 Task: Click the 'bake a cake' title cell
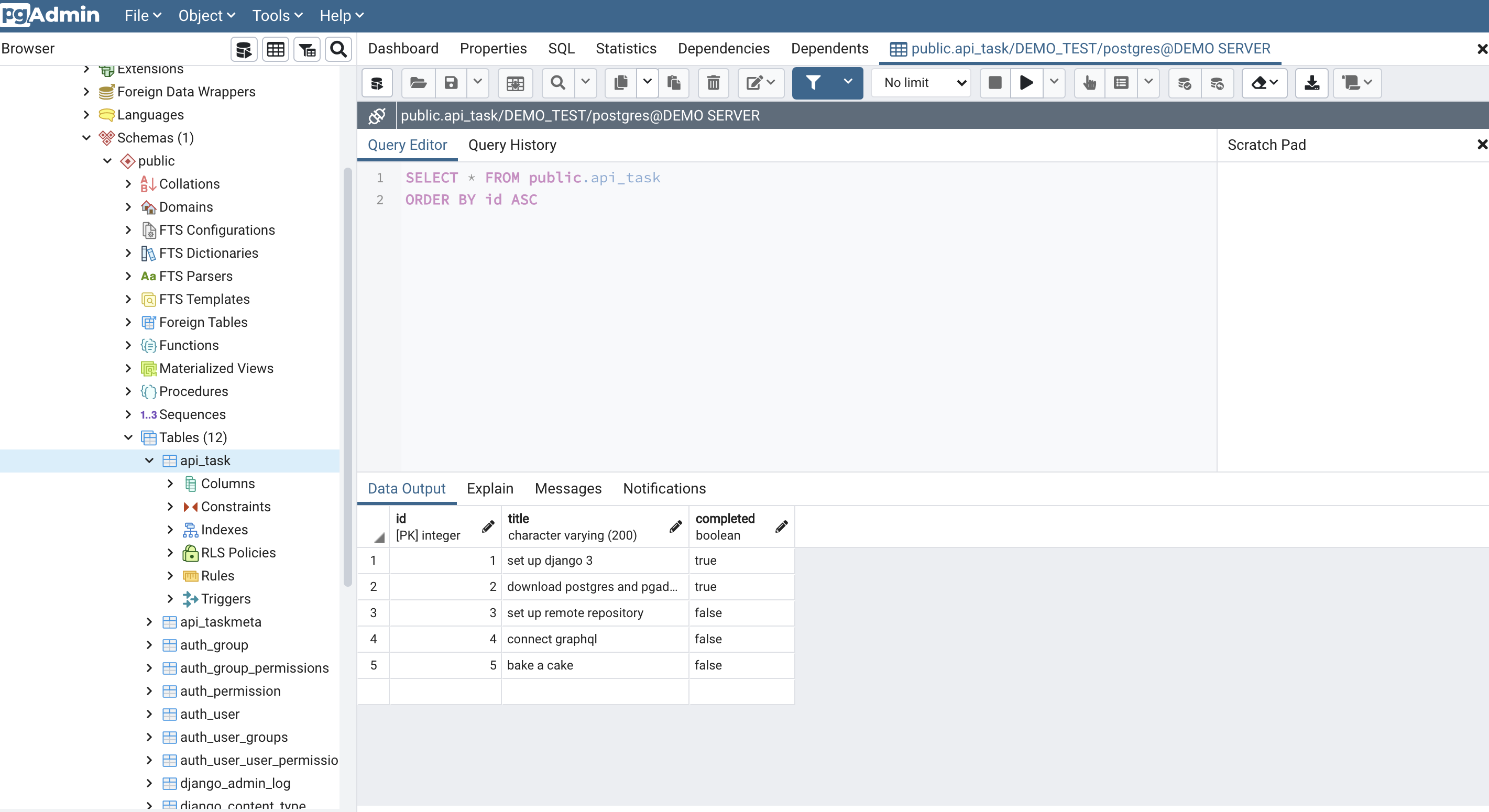pyautogui.click(x=594, y=665)
